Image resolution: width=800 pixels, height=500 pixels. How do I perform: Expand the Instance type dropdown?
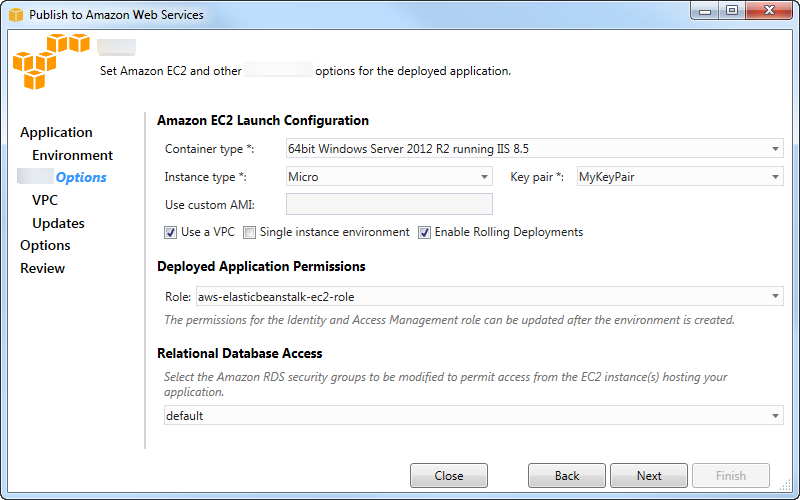389,177
